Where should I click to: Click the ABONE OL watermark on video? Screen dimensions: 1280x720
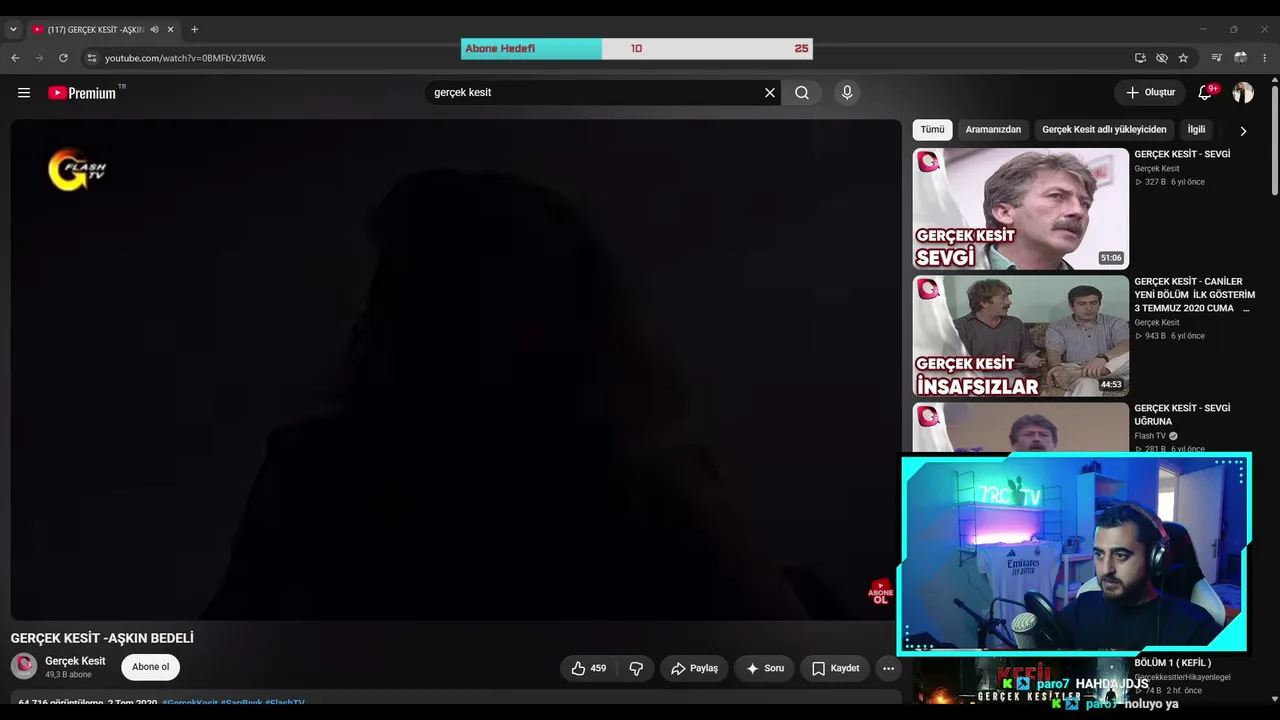[x=880, y=592]
